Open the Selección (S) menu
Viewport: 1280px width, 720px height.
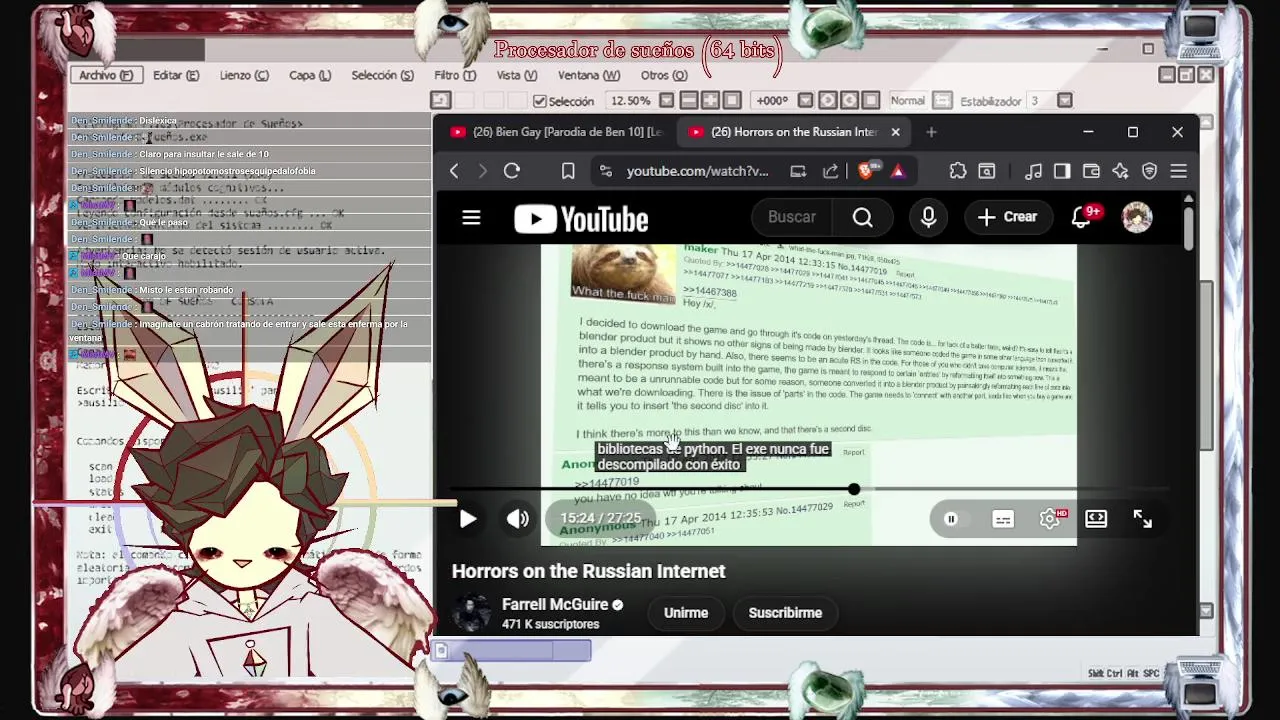click(382, 75)
